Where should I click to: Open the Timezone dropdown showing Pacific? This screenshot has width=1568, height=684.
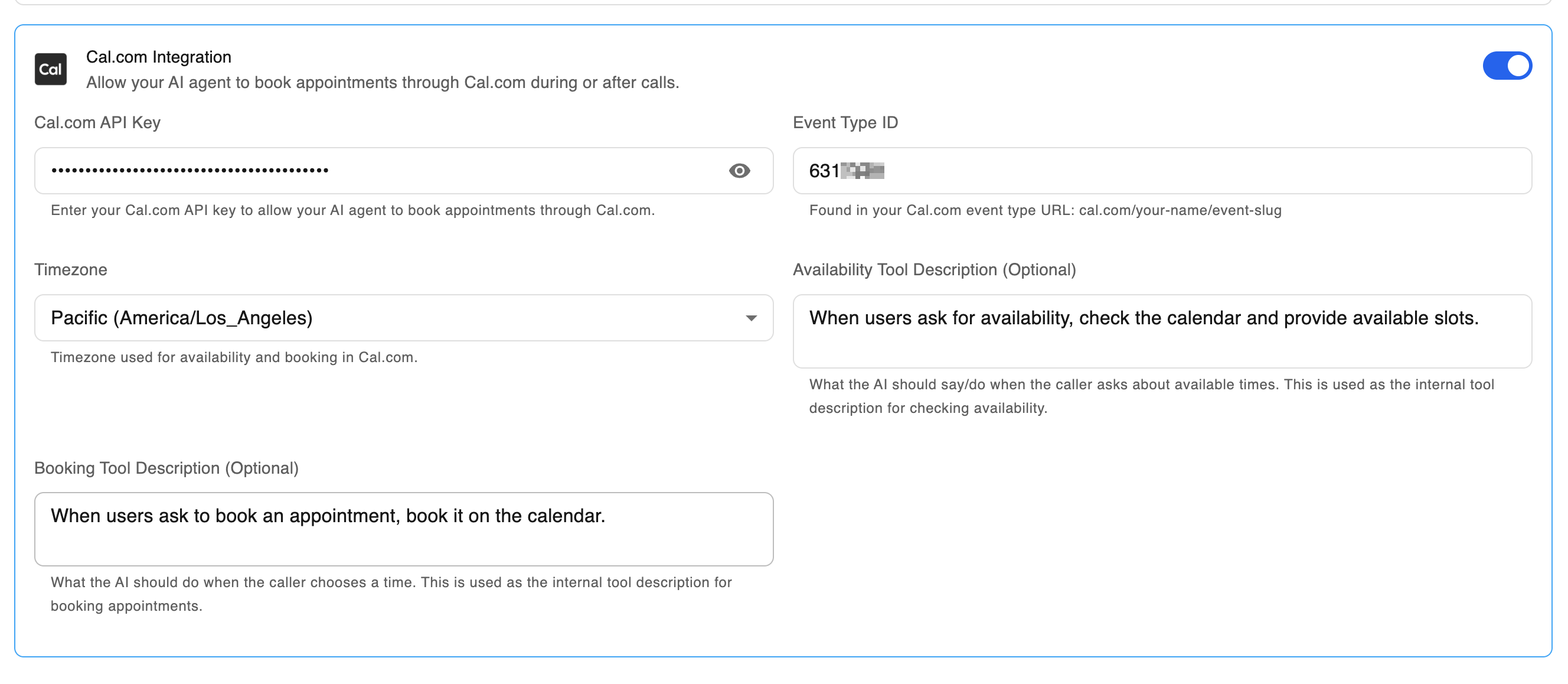click(404, 318)
